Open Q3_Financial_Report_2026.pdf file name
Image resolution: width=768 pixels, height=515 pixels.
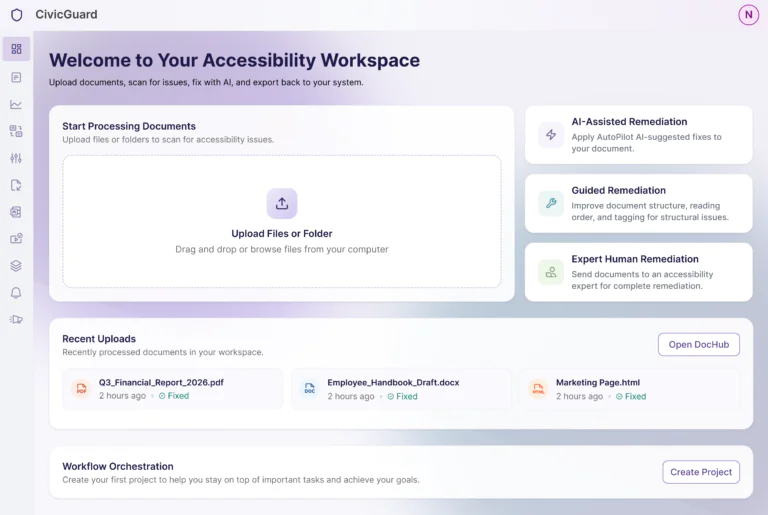point(161,382)
